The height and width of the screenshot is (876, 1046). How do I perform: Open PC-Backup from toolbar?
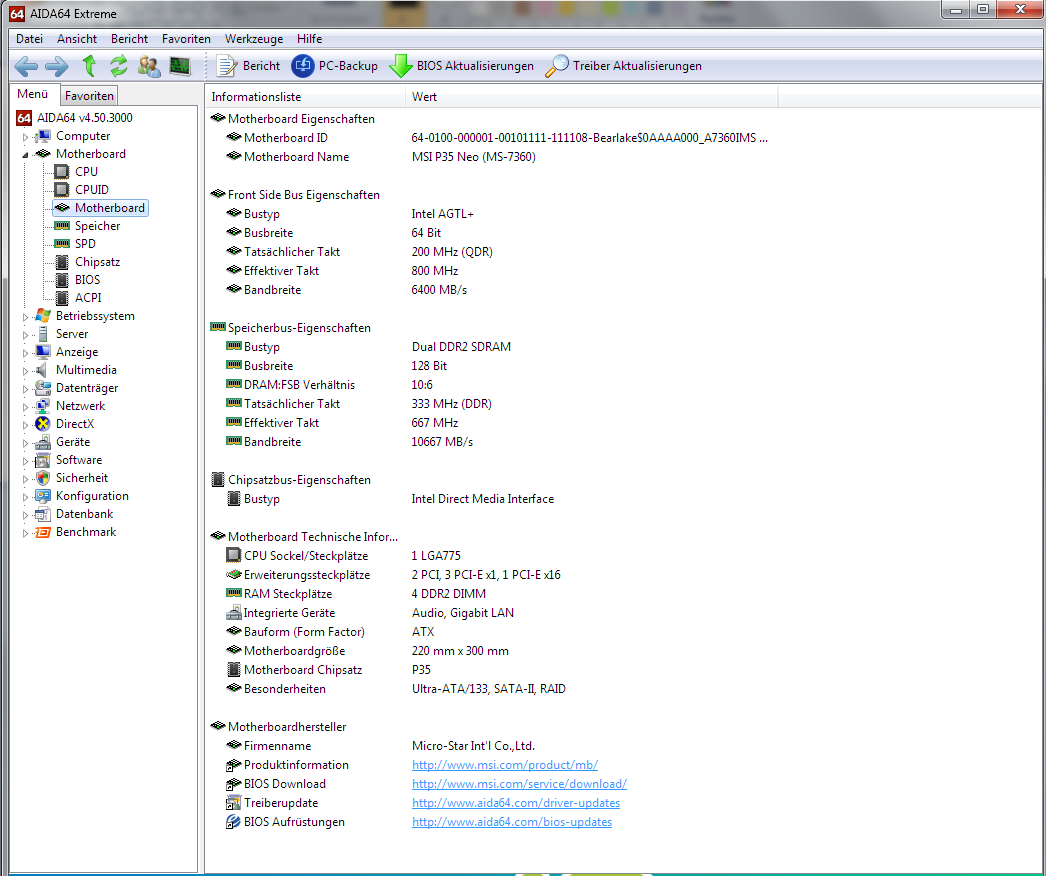[334, 66]
